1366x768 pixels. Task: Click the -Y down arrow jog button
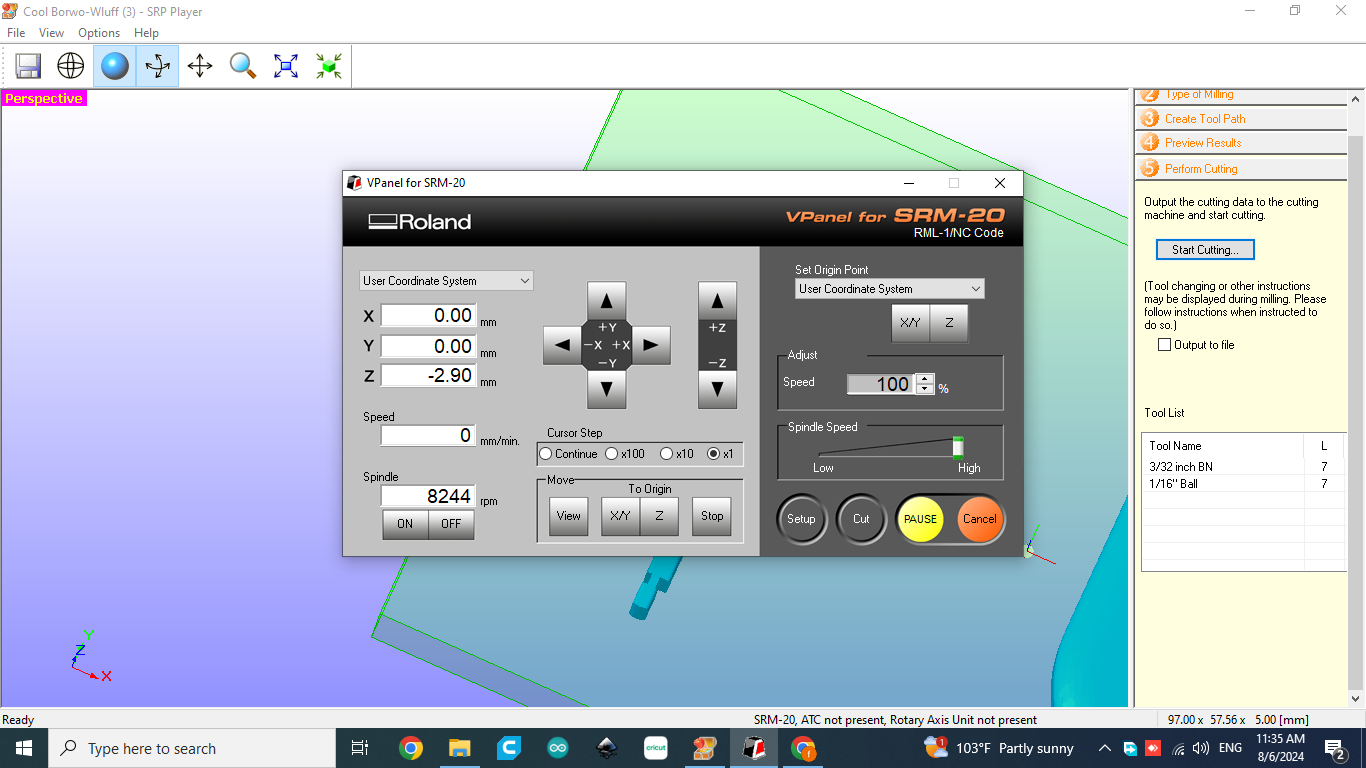[606, 389]
